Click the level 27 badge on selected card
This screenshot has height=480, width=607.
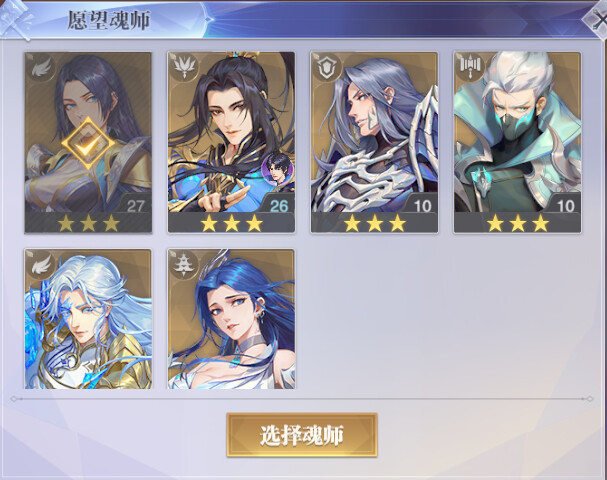click(135, 205)
